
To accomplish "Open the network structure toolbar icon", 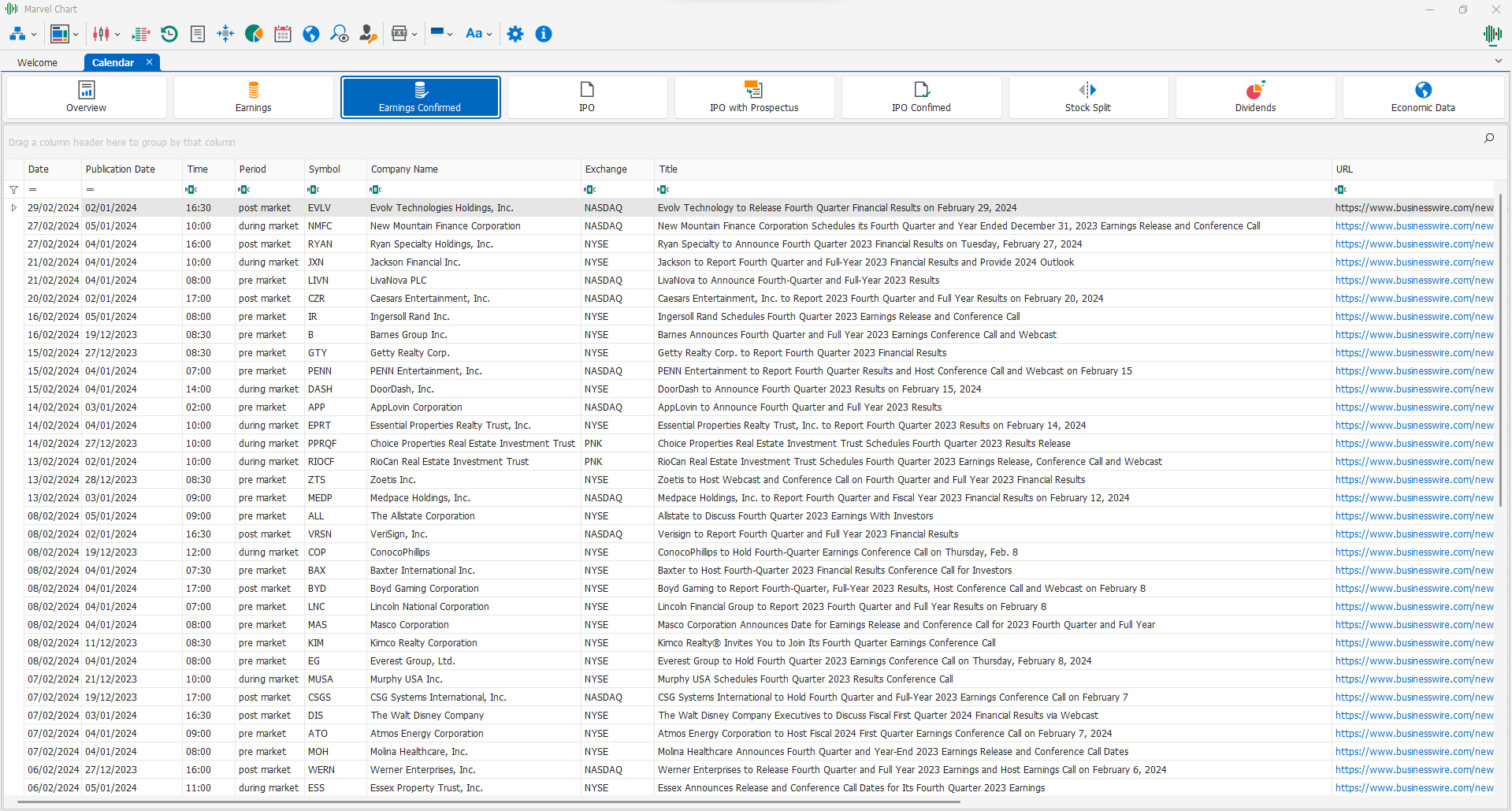I will (17, 34).
